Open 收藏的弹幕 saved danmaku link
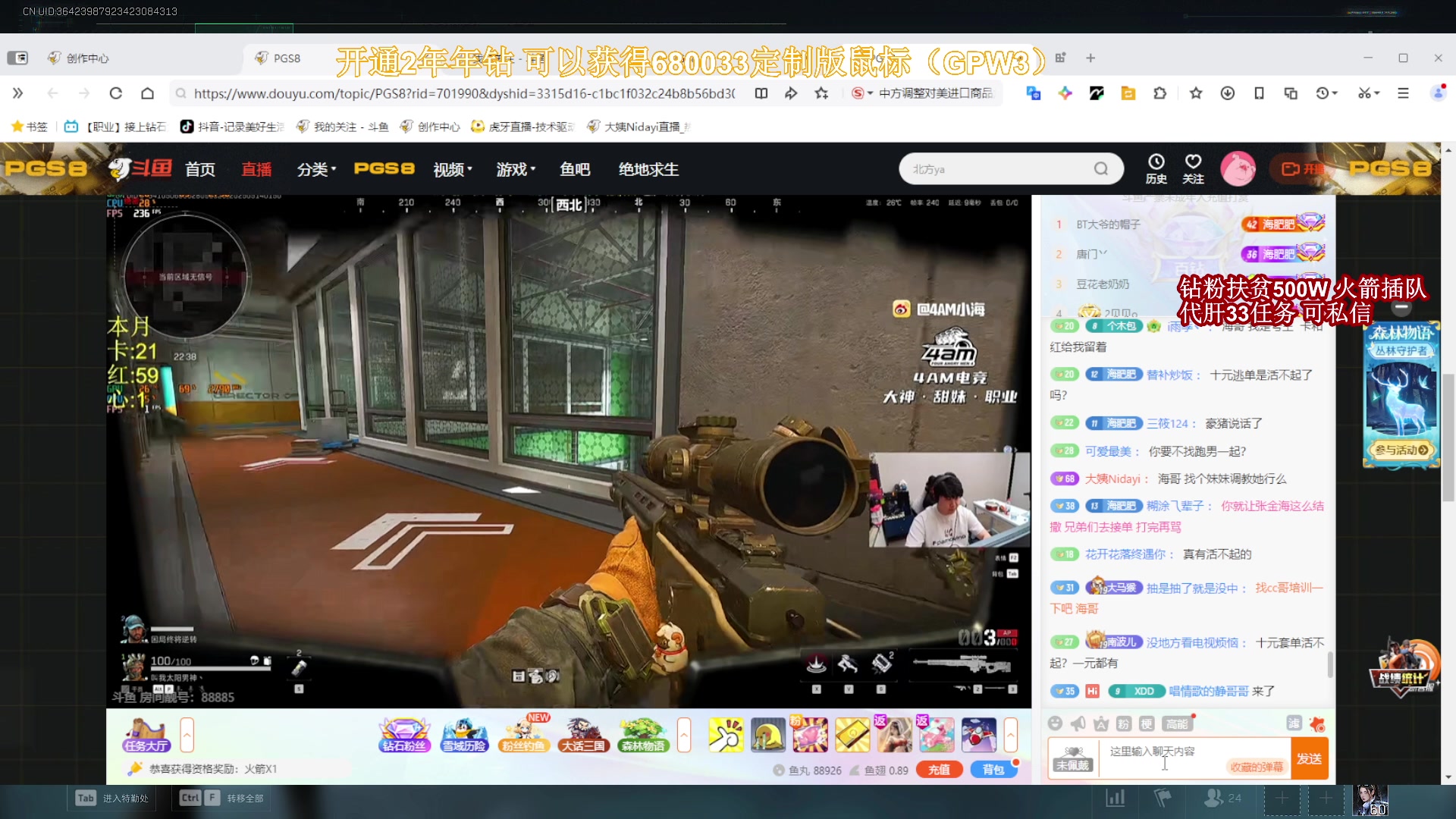This screenshot has height=819, width=1456. 1257,767
